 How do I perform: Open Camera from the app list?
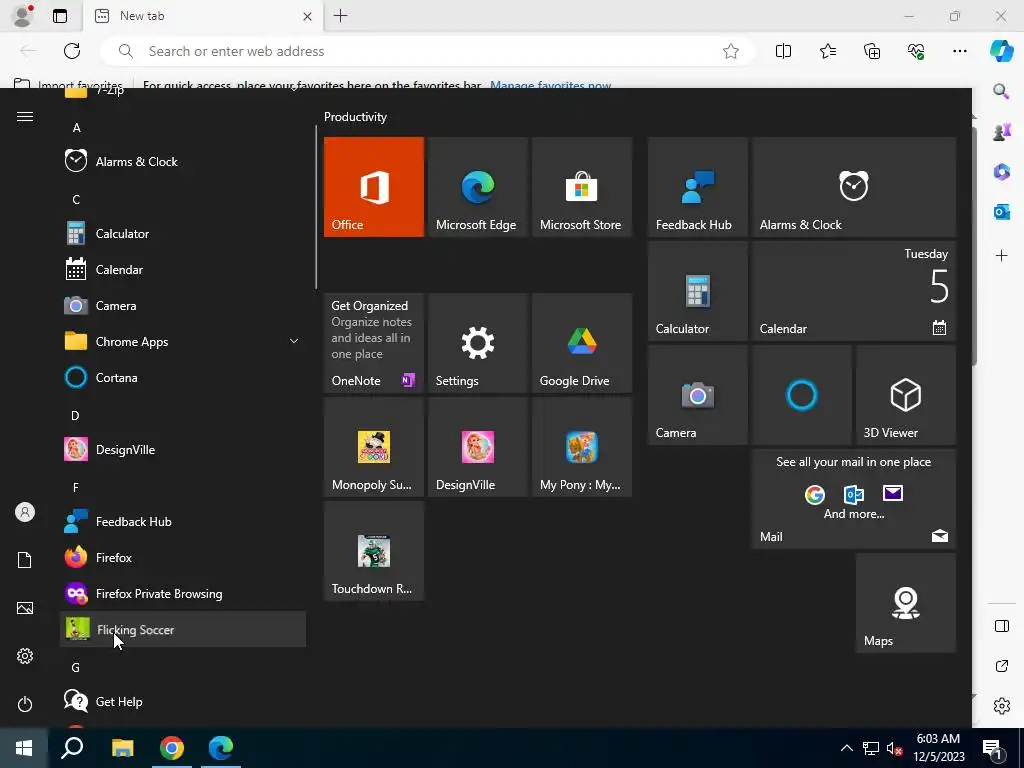click(x=183, y=306)
